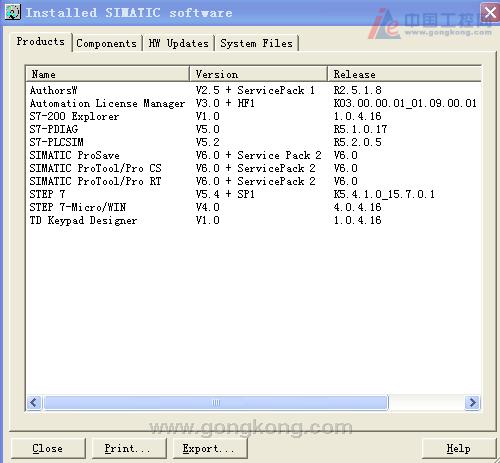
Task: Select the SIMATIC ProTool/Pro RT entry
Action: 95,181
